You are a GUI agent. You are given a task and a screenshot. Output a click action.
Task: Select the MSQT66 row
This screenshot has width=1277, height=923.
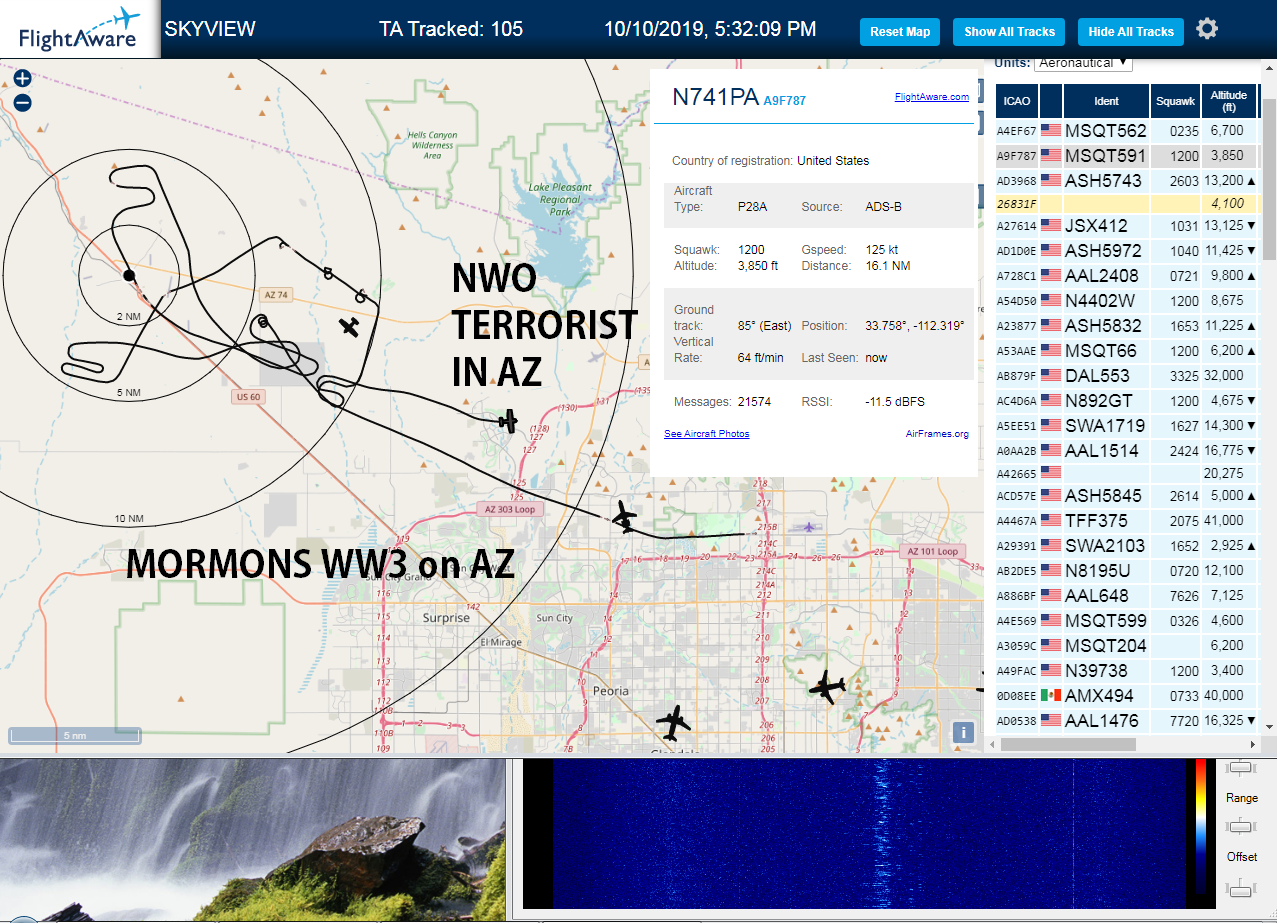(x=1127, y=350)
